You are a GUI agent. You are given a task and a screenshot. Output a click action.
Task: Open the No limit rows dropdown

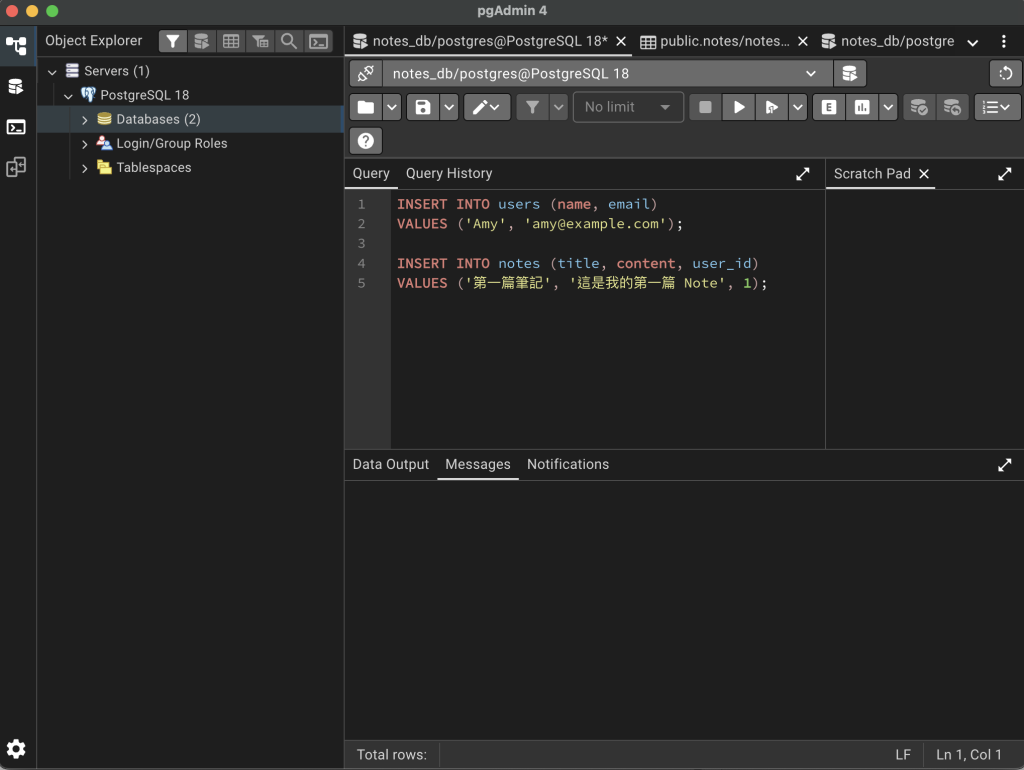click(x=628, y=107)
